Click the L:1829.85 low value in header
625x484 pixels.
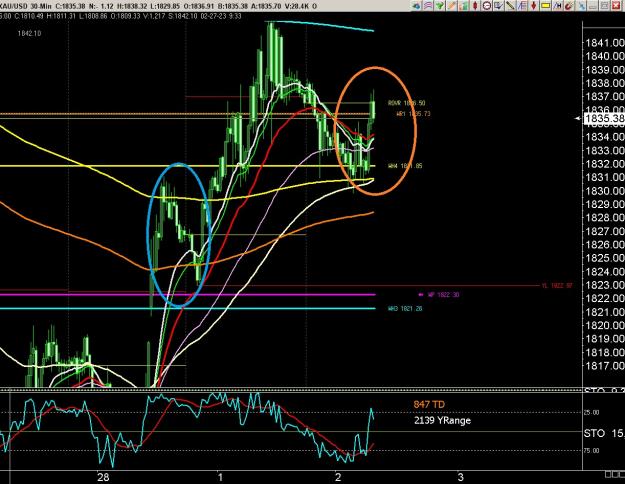coord(165,6)
